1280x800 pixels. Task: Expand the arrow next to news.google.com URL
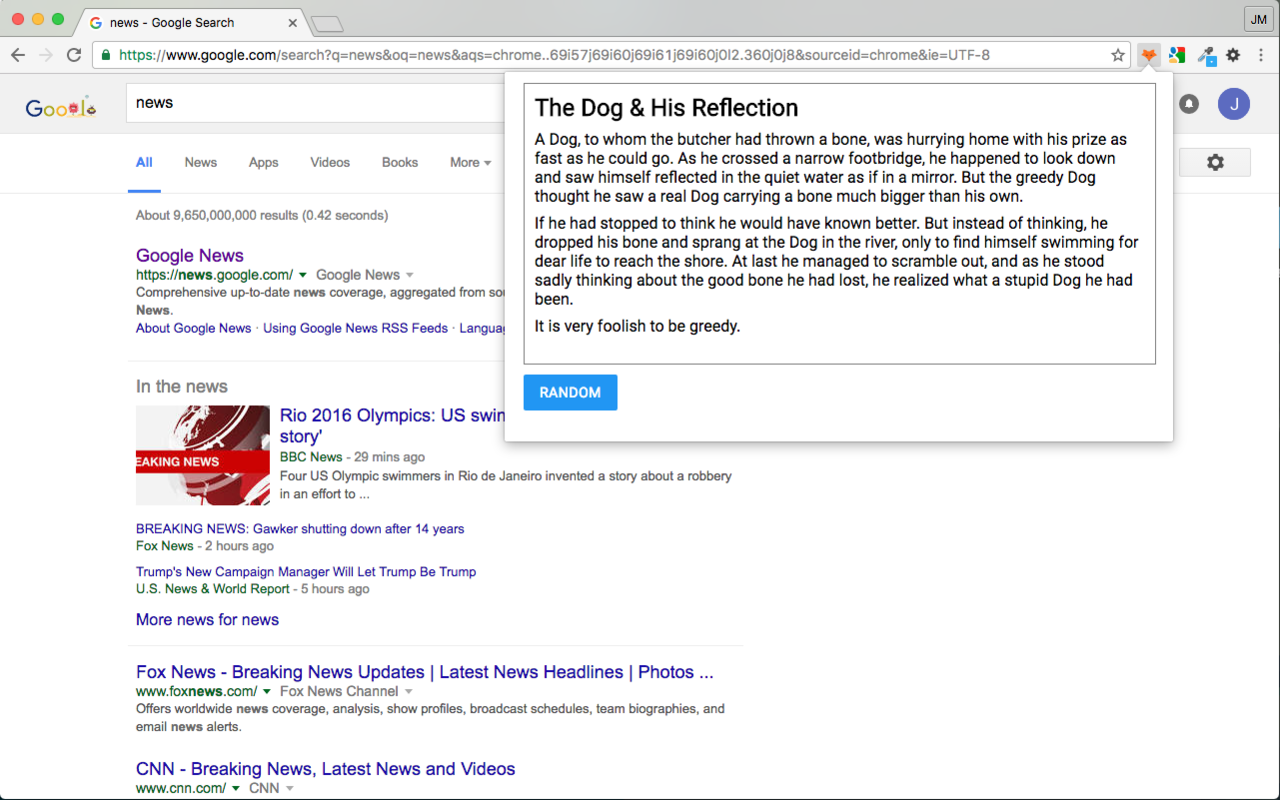(302, 275)
